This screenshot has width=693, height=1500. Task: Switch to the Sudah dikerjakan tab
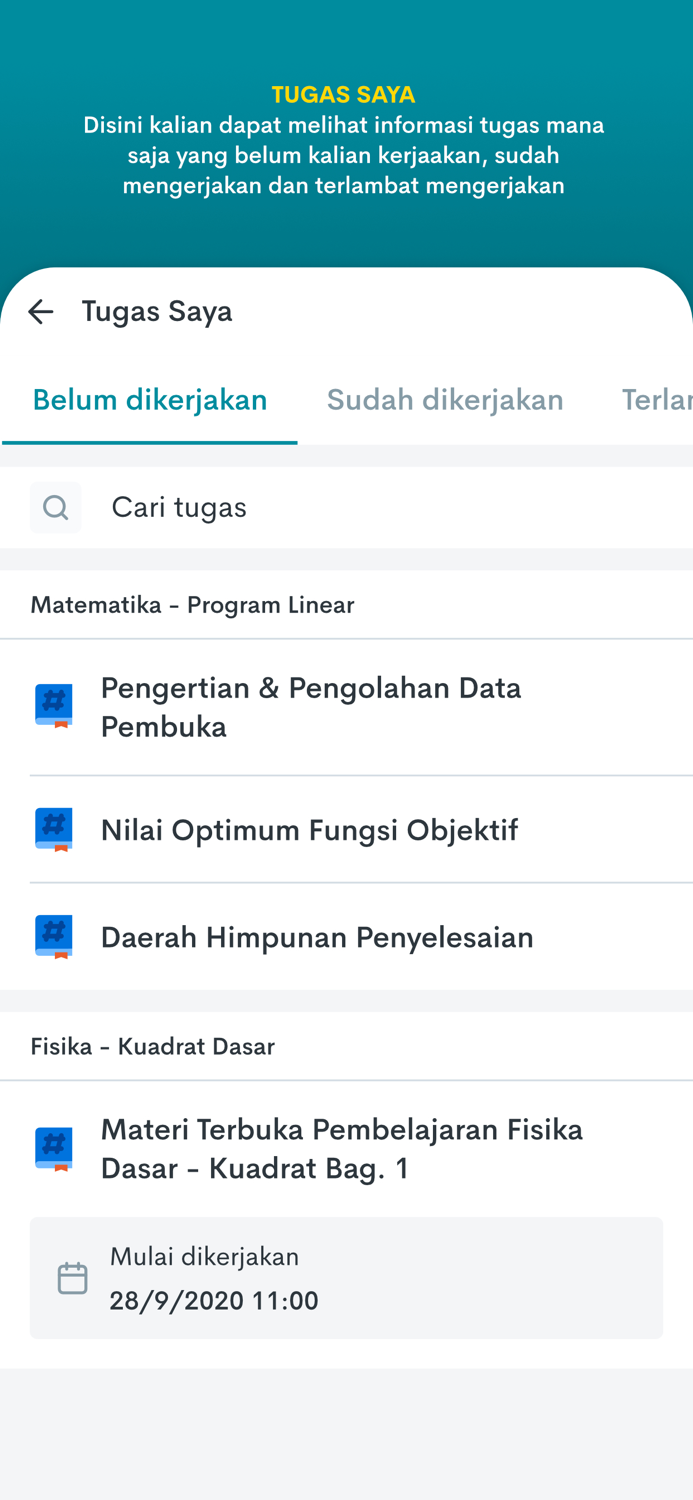[x=446, y=399]
